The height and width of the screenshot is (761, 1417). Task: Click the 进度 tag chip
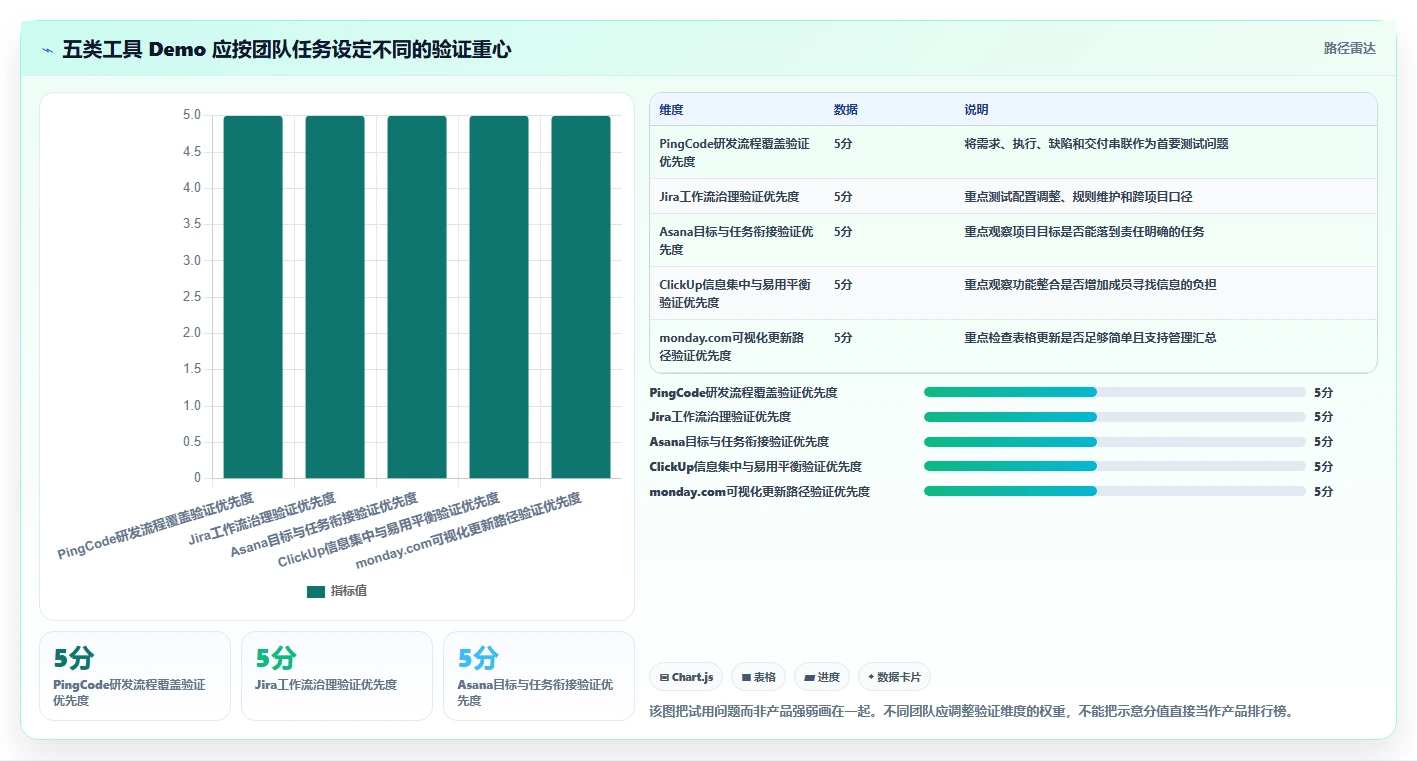822,677
